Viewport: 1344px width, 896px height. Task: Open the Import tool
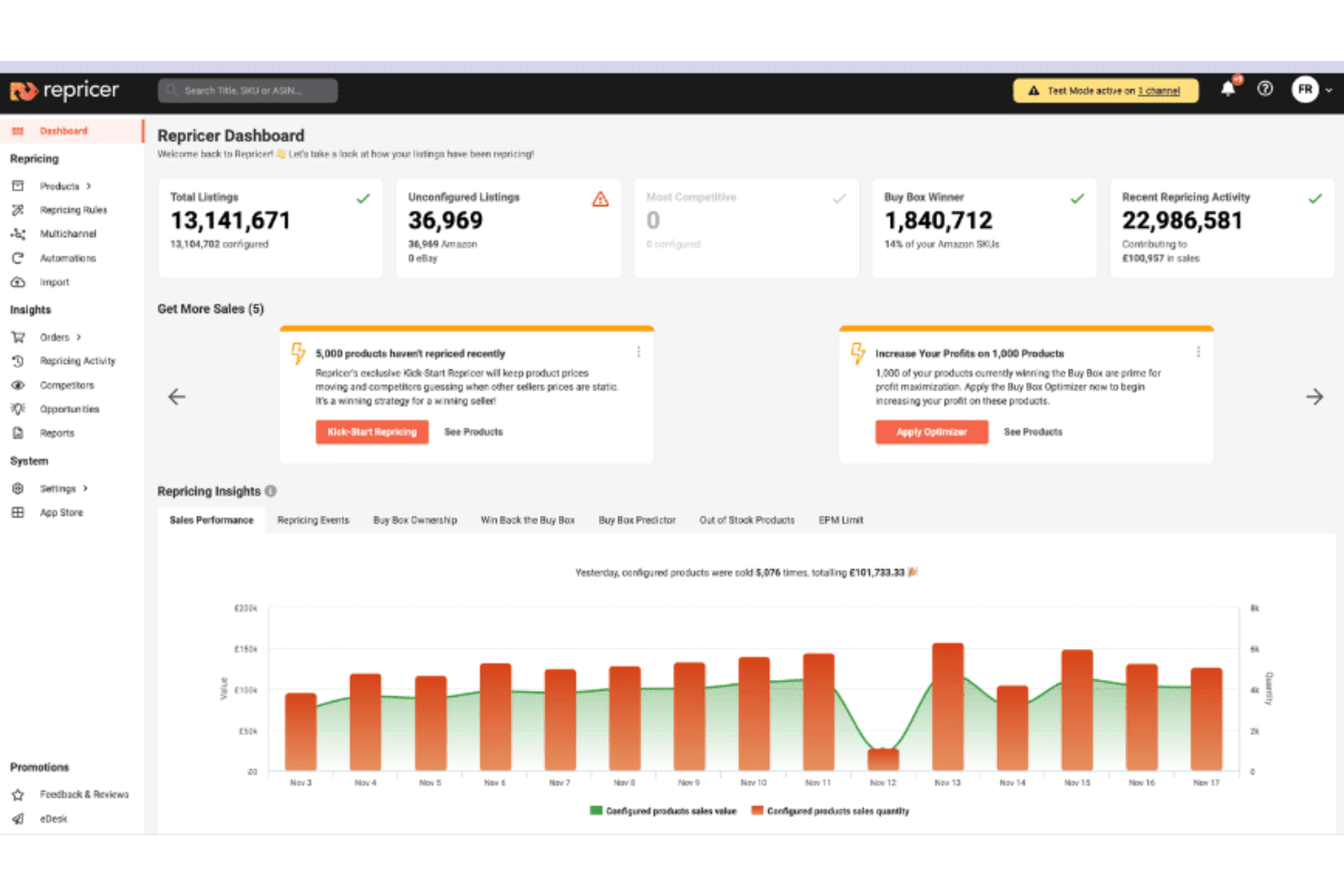click(54, 281)
